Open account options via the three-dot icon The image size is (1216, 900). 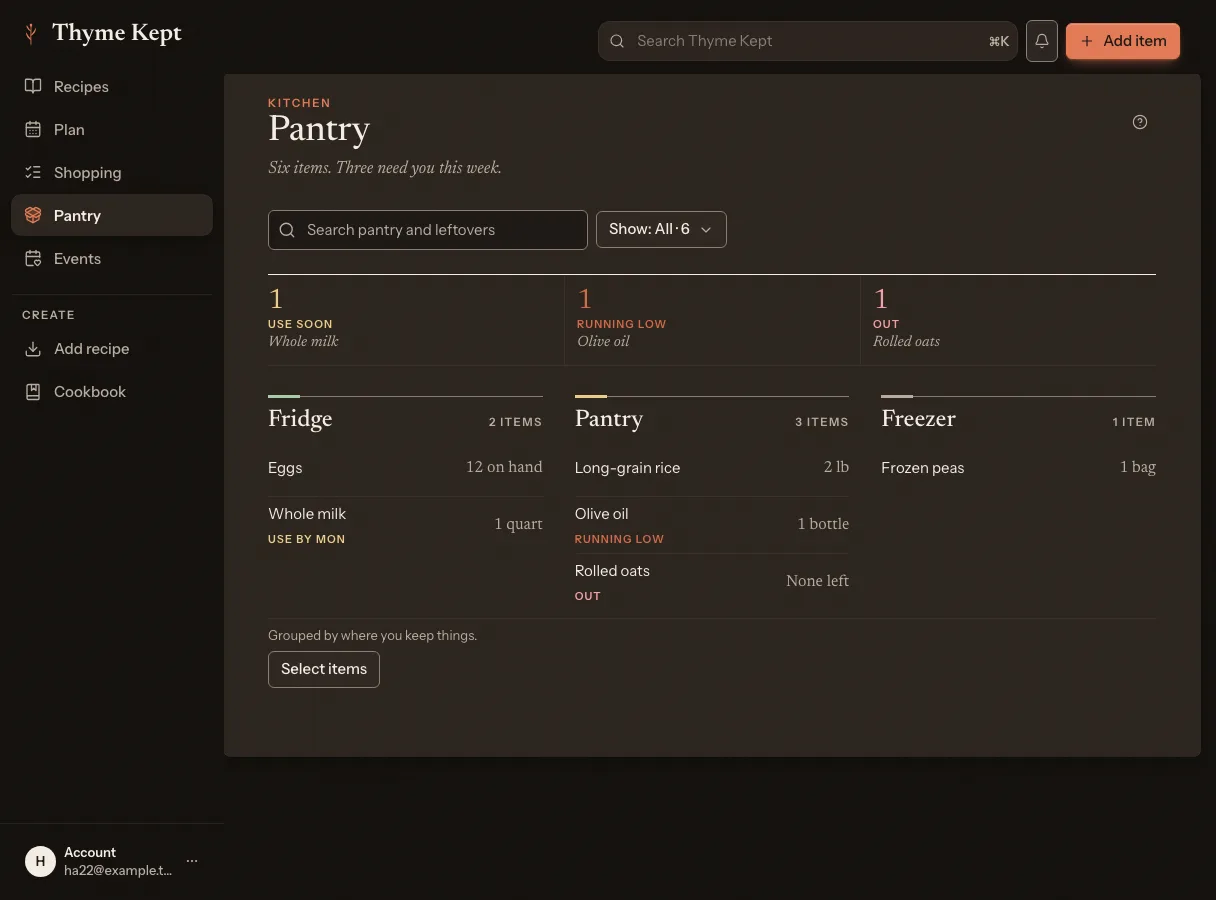(x=192, y=861)
